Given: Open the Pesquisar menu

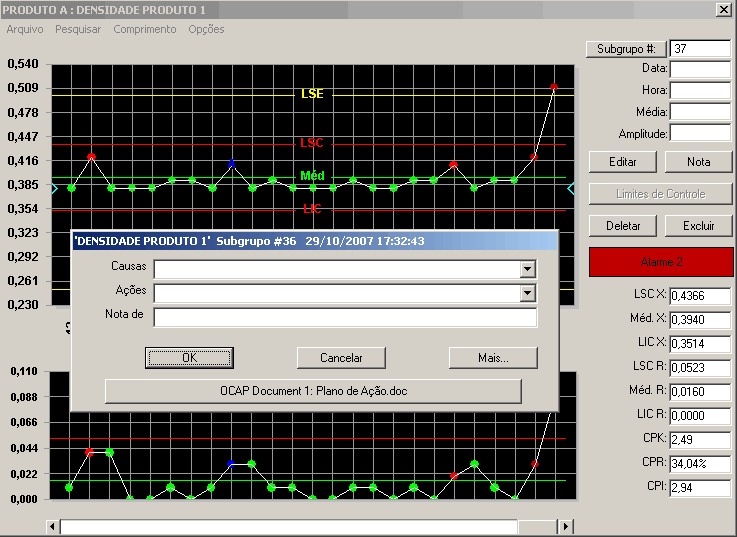Looking at the screenshot, I should (x=78, y=29).
